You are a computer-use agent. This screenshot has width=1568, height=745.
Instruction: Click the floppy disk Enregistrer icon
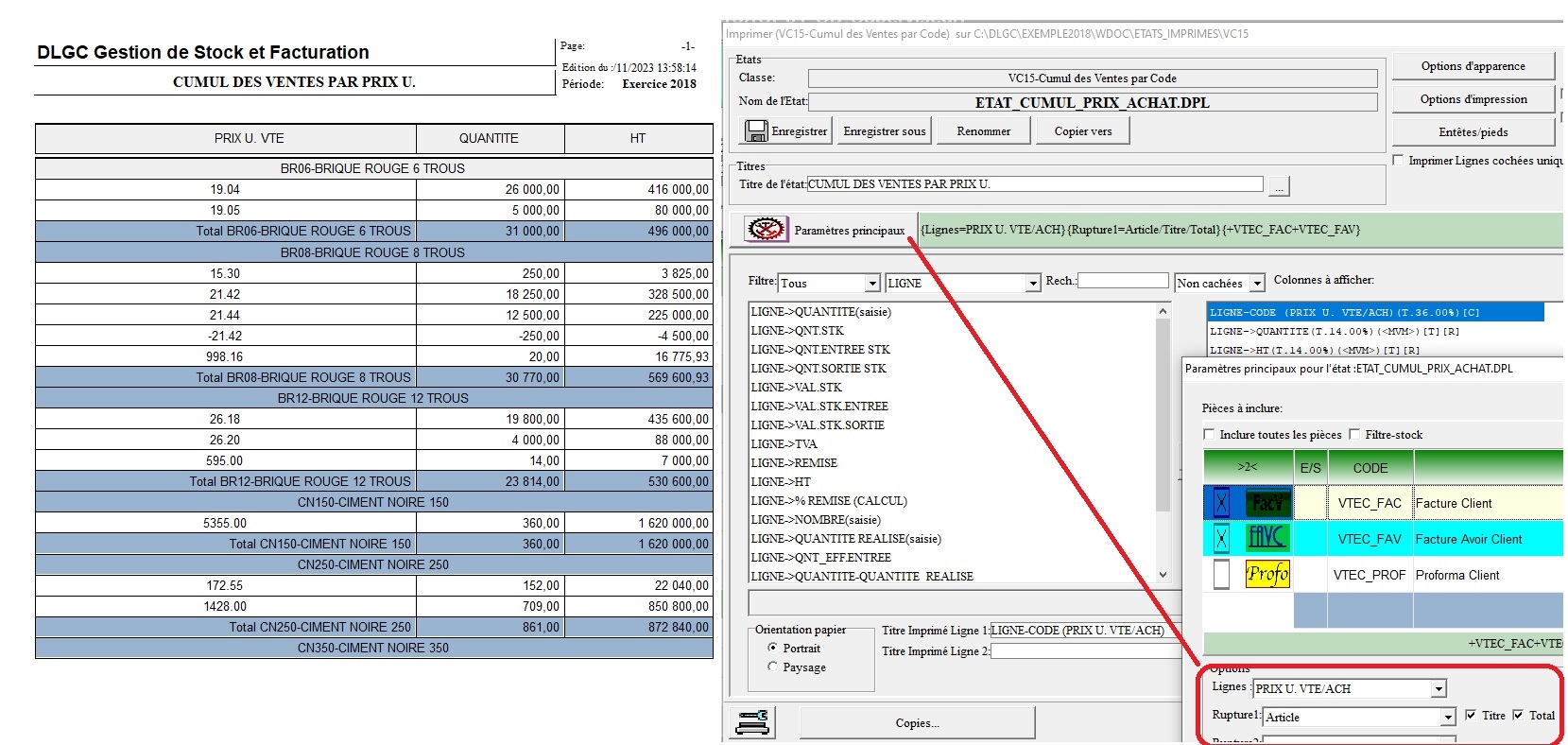[x=756, y=131]
